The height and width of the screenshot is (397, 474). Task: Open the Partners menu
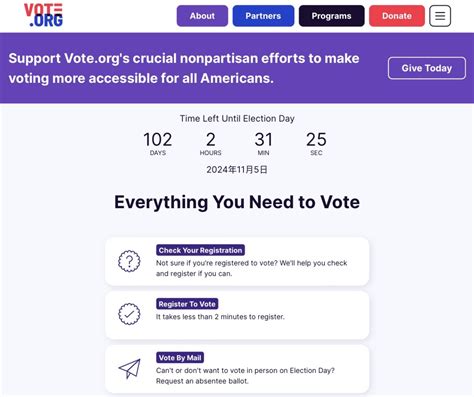coord(263,16)
